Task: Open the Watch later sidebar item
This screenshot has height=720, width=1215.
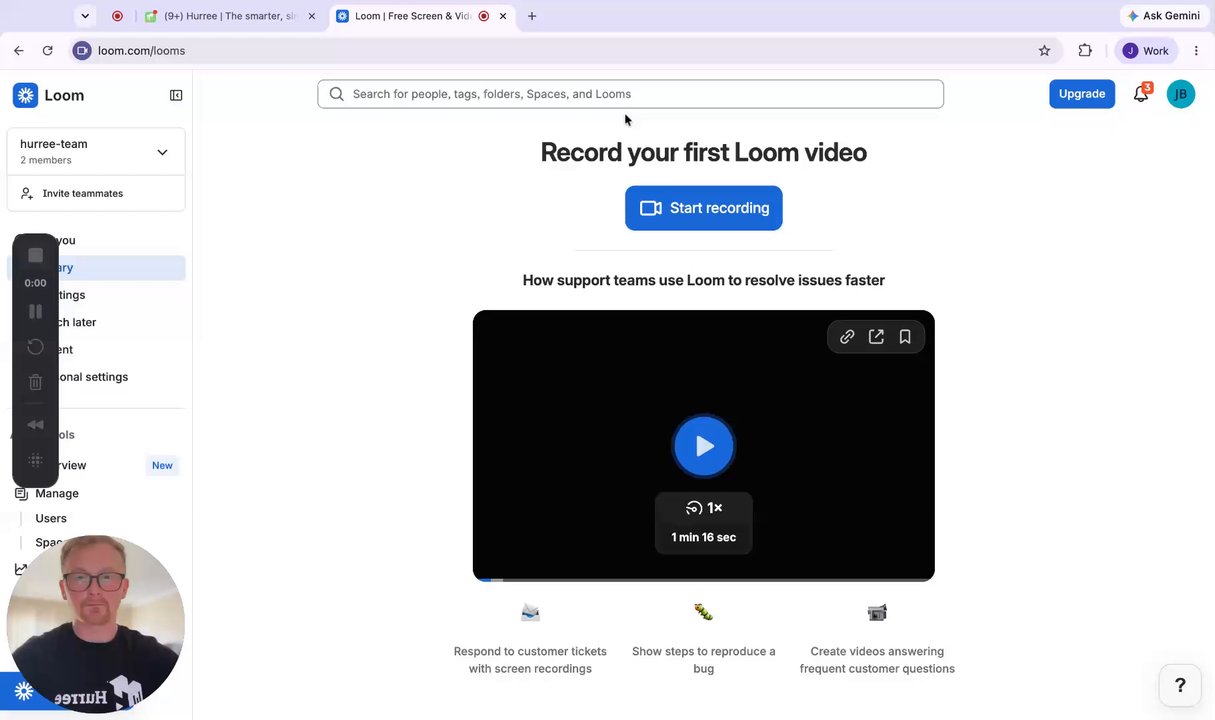Action: click(96, 322)
